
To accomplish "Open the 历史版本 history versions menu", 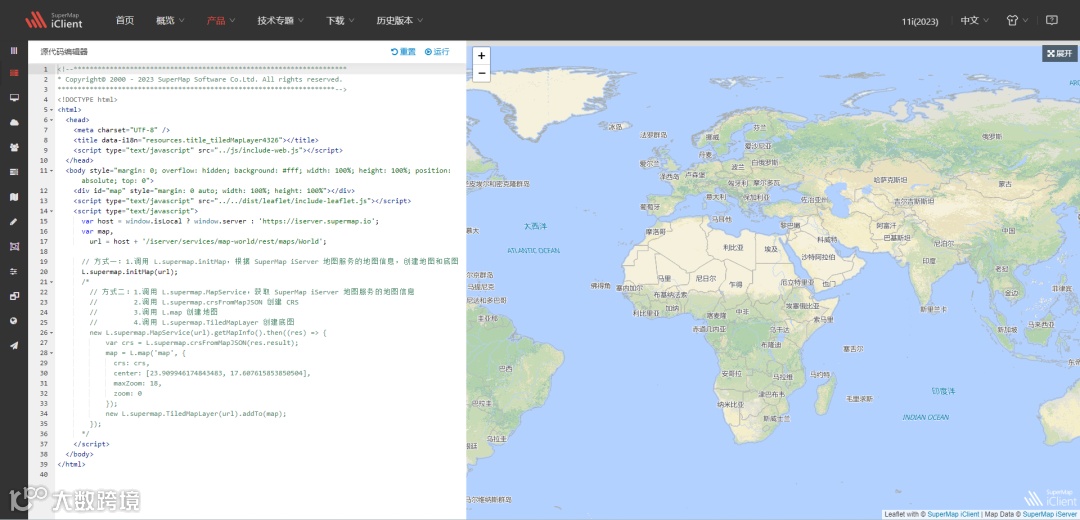I will click(400, 21).
